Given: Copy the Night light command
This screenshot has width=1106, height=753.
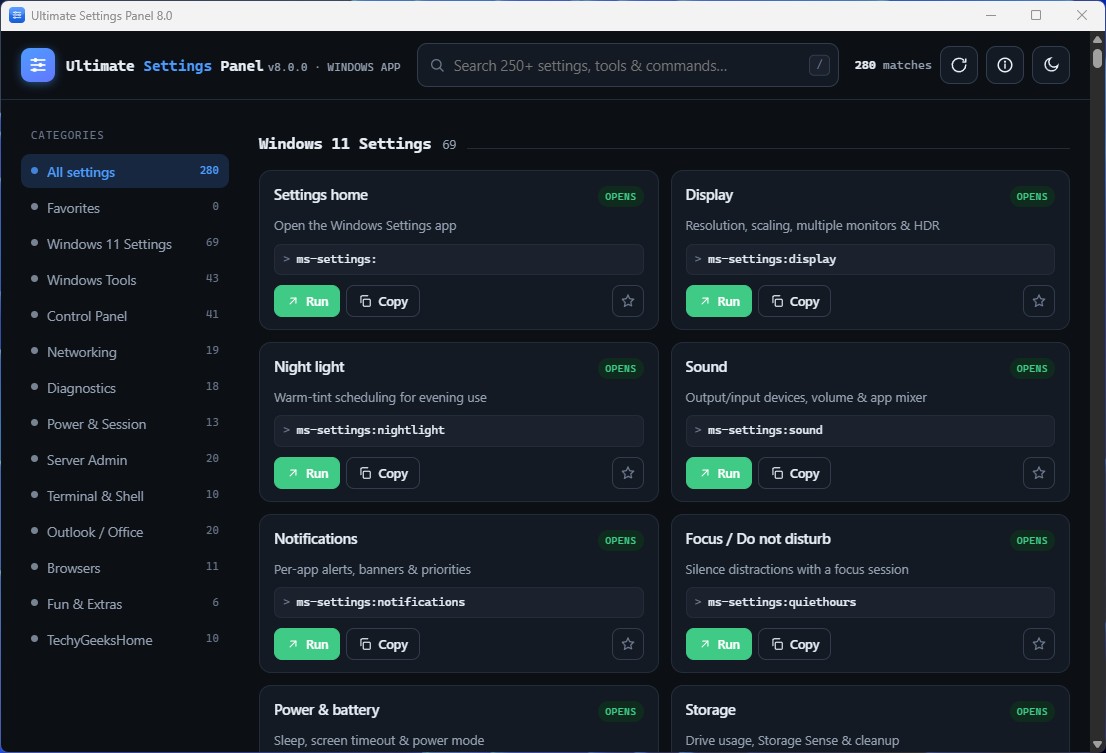Looking at the screenshot, I should click(x=383, y=473).
